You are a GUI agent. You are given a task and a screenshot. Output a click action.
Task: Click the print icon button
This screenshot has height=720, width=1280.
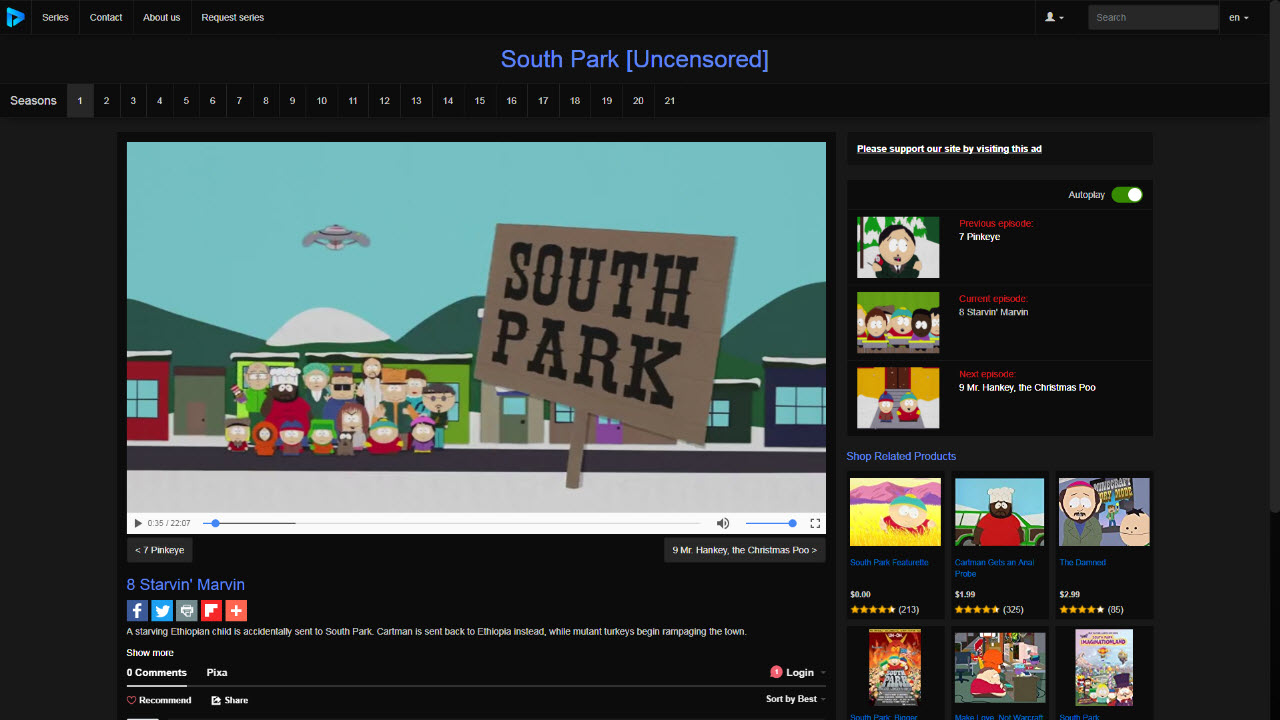[x=187, y=610]
